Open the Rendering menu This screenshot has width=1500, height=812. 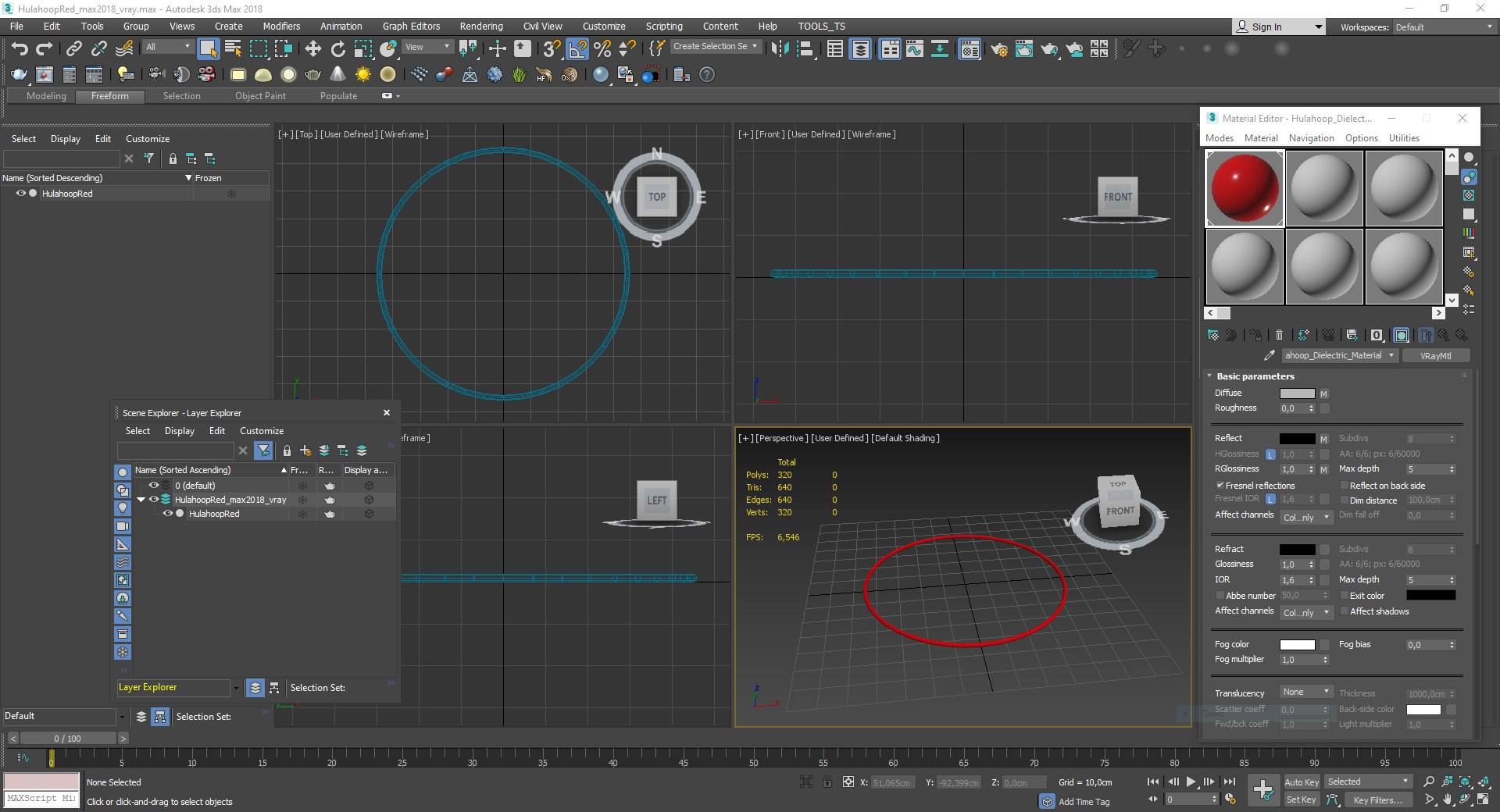[481, 27]
